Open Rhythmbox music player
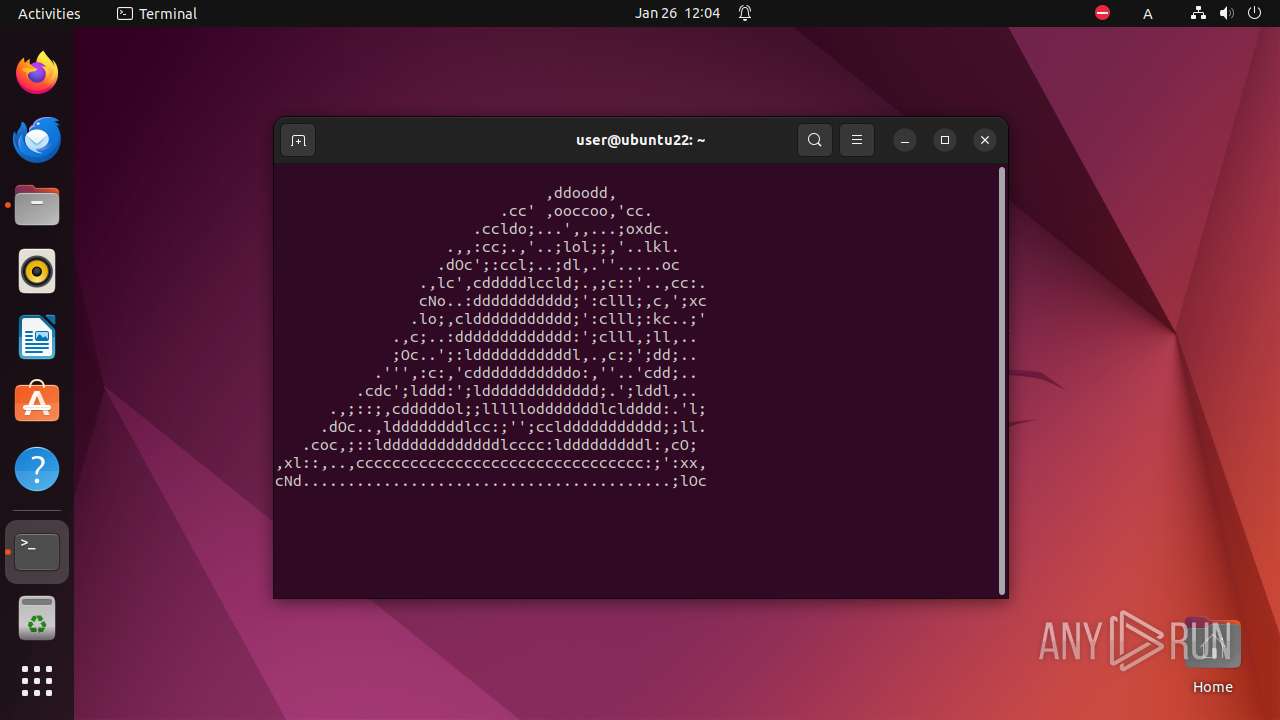 37,271
